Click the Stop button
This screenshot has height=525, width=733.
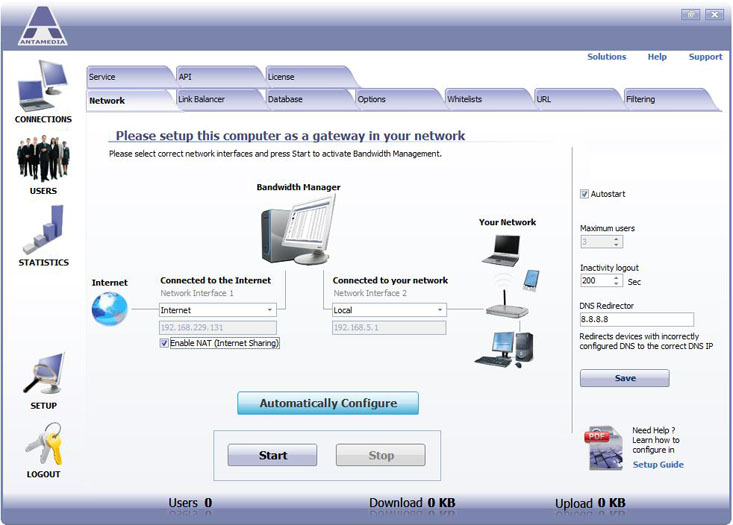click(x=381, y=455)
